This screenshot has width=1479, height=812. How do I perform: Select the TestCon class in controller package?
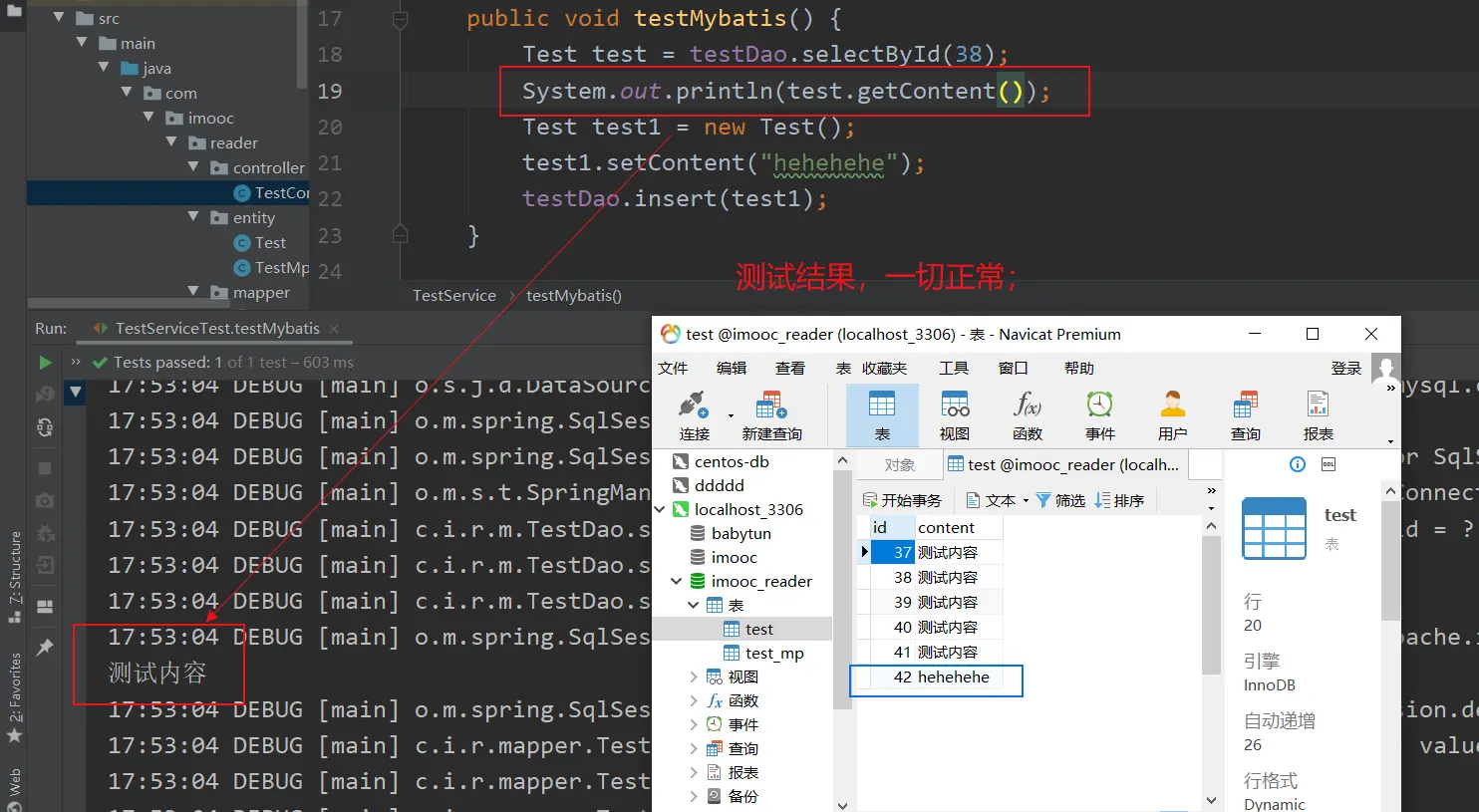pyautogui.click(x=270, y=192)
